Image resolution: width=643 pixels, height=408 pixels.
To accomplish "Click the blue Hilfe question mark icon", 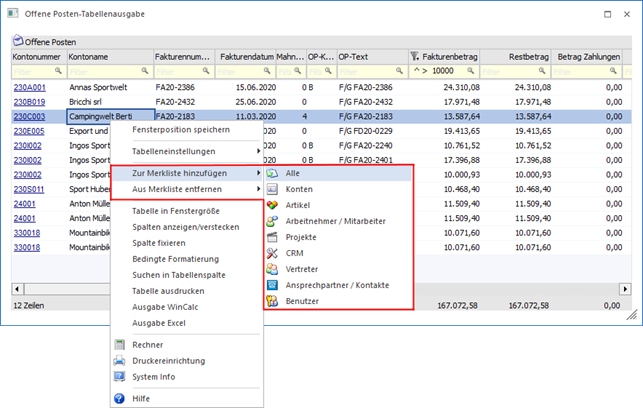I will point(120,397).
